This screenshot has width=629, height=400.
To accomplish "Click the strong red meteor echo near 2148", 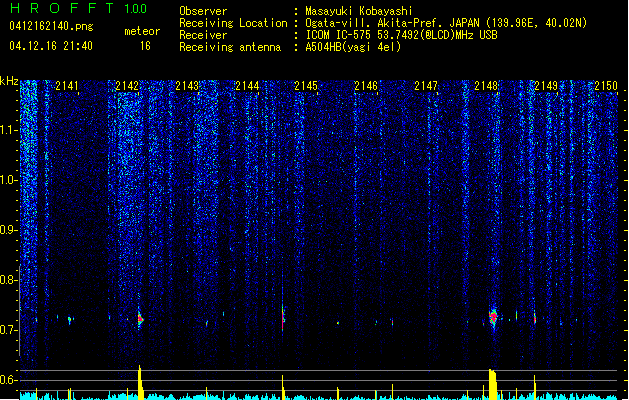I will pyautogui.click(x=493, y=317).
